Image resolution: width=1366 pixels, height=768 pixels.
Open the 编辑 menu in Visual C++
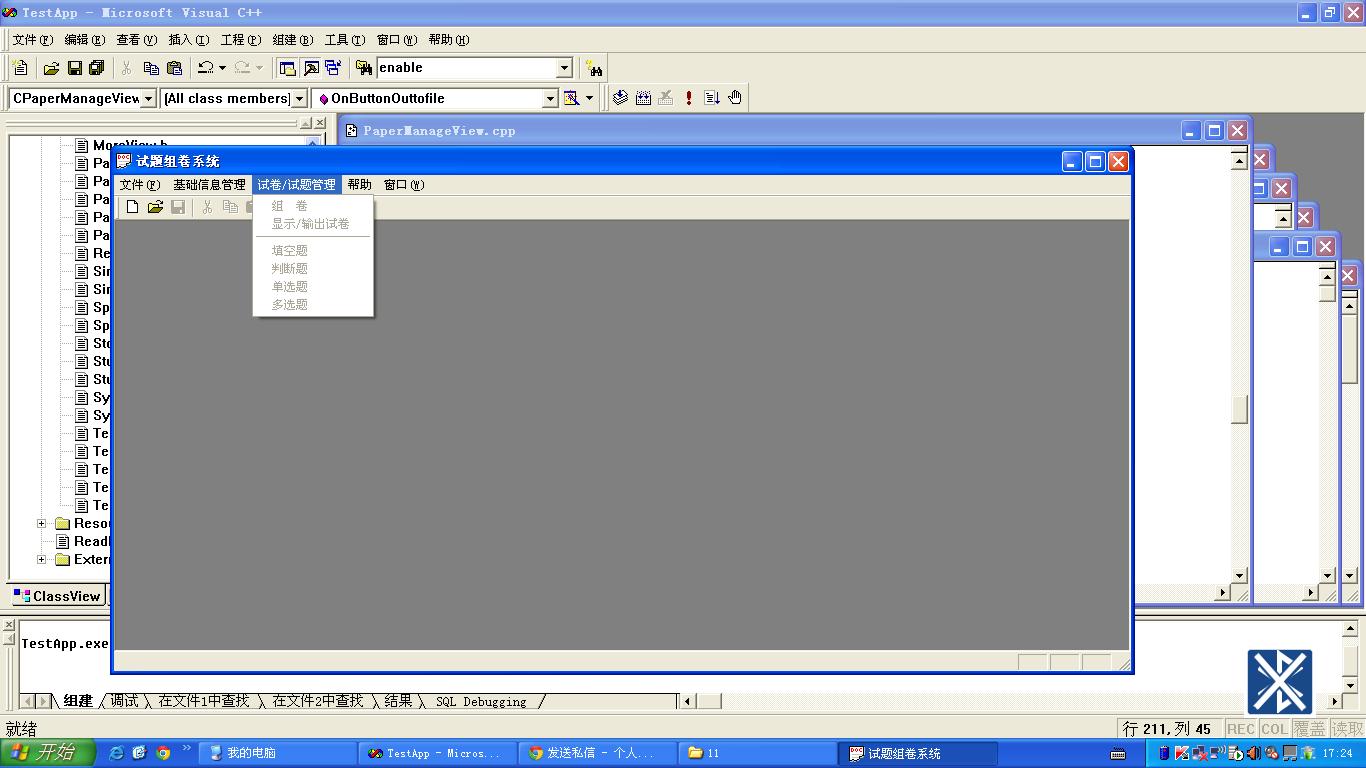tap(84, 40)
